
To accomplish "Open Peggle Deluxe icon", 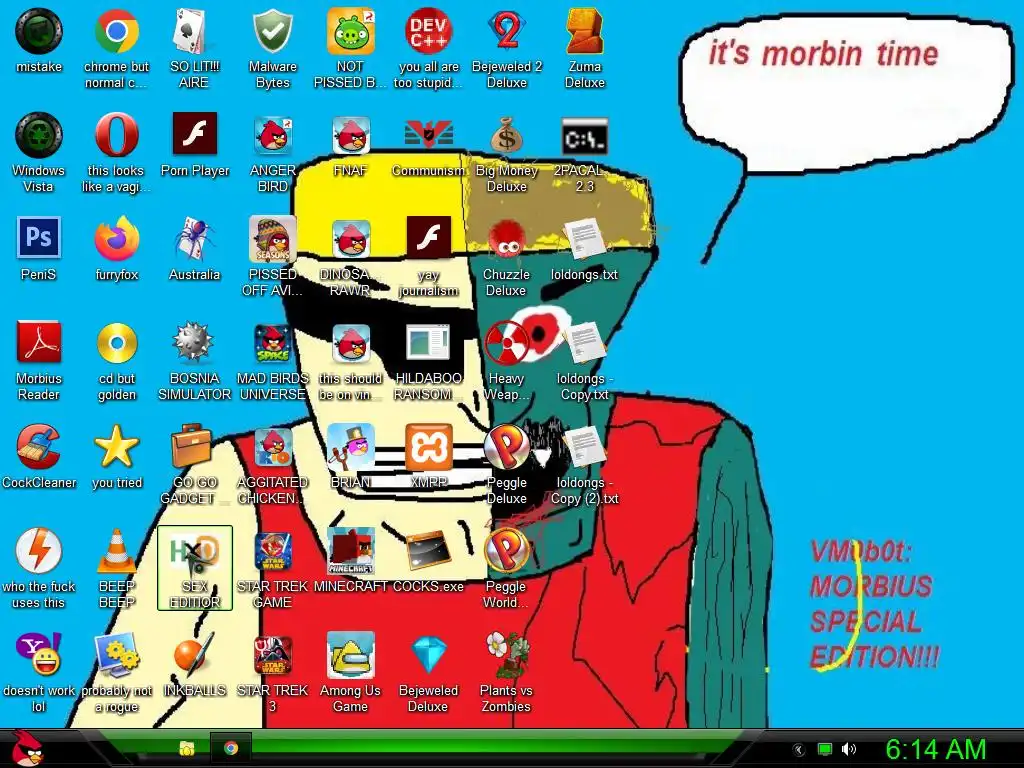I will 507,447.
